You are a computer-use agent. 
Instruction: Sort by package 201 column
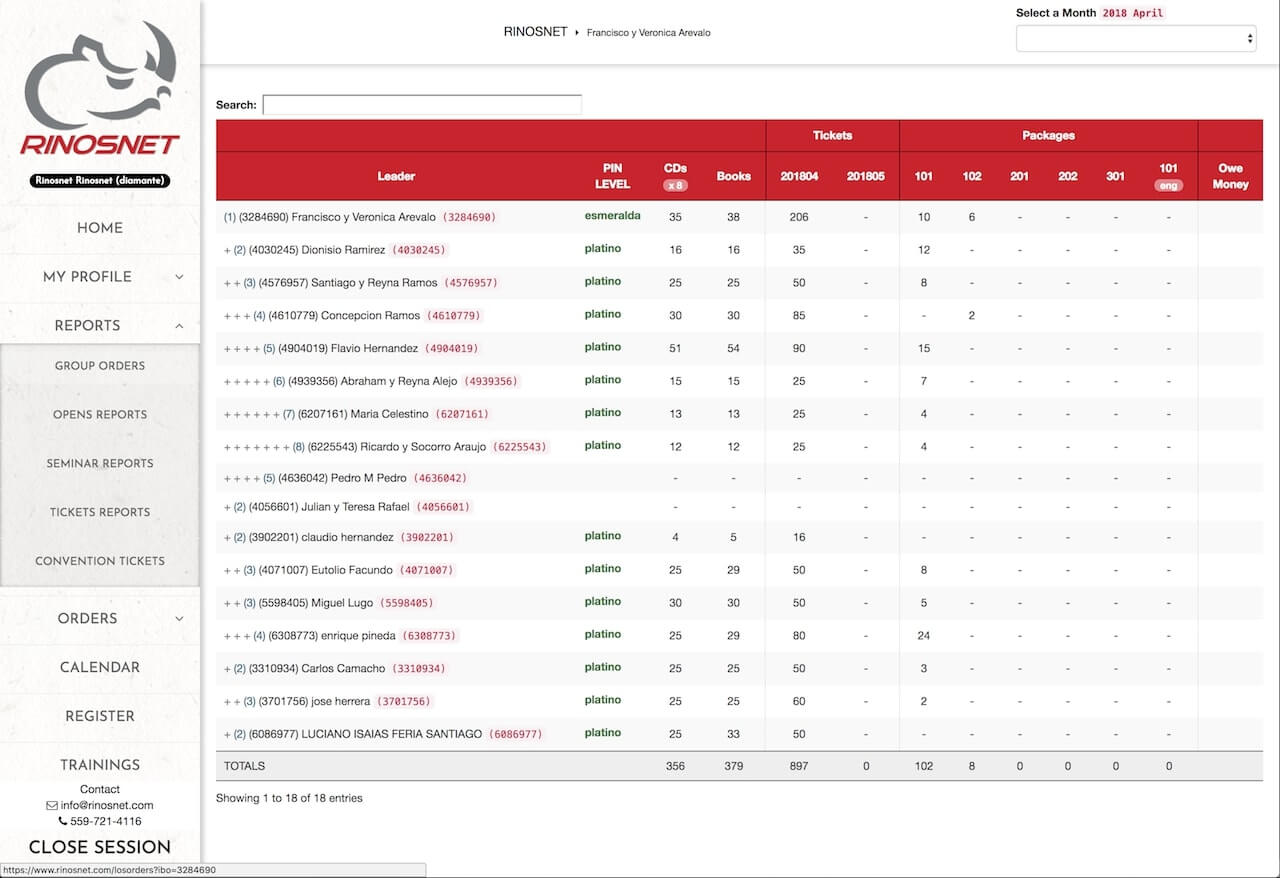pyautogui.click(x=1019, y=176)
